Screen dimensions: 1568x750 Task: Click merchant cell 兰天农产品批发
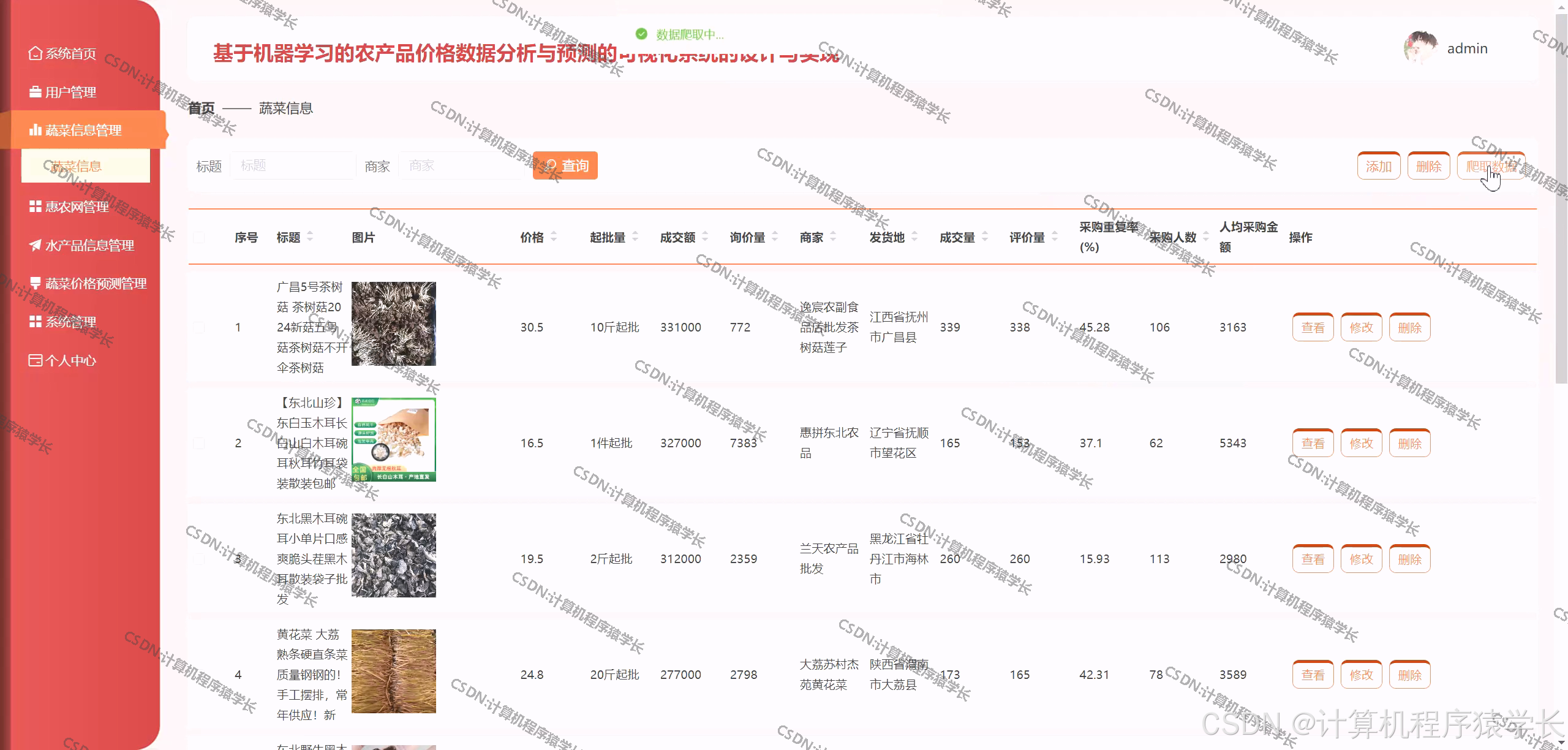(829, 559)
